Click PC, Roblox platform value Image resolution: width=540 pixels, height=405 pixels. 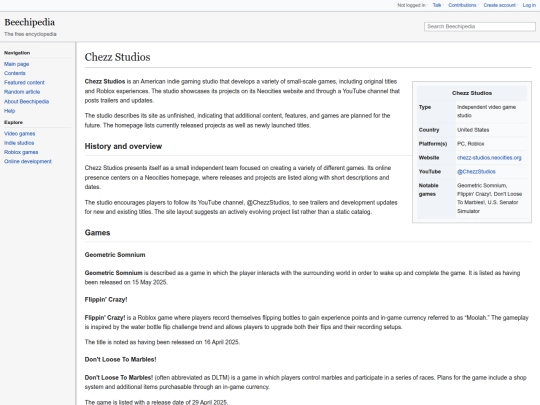[470, 144]
